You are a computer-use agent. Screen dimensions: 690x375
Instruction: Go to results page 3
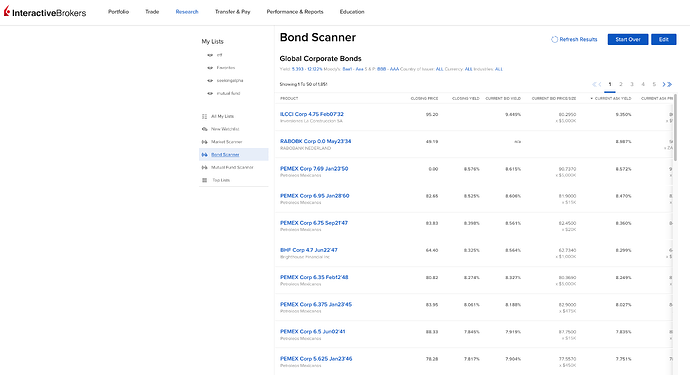coord(632,85)
